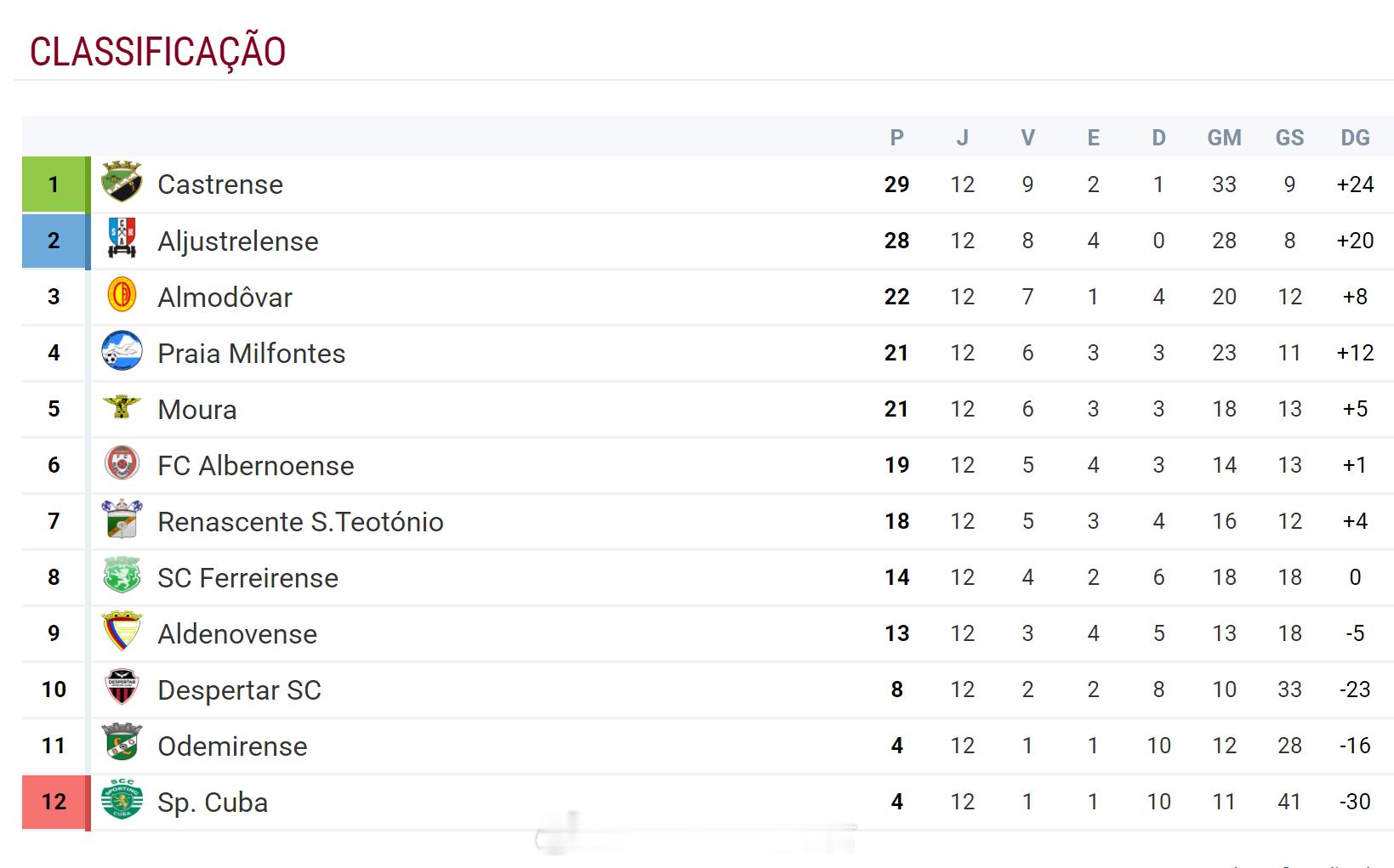Image resolution: width=1394 pixels, height=868 pixels.
Task: Open the Aljustrelense team name link
Action: tap(238, 241)
